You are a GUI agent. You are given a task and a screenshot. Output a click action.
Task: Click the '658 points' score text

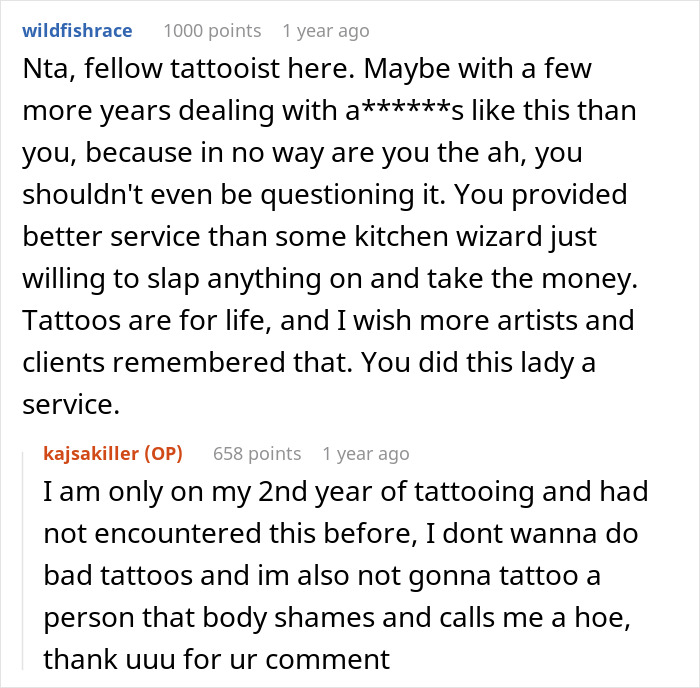(257, 454)
